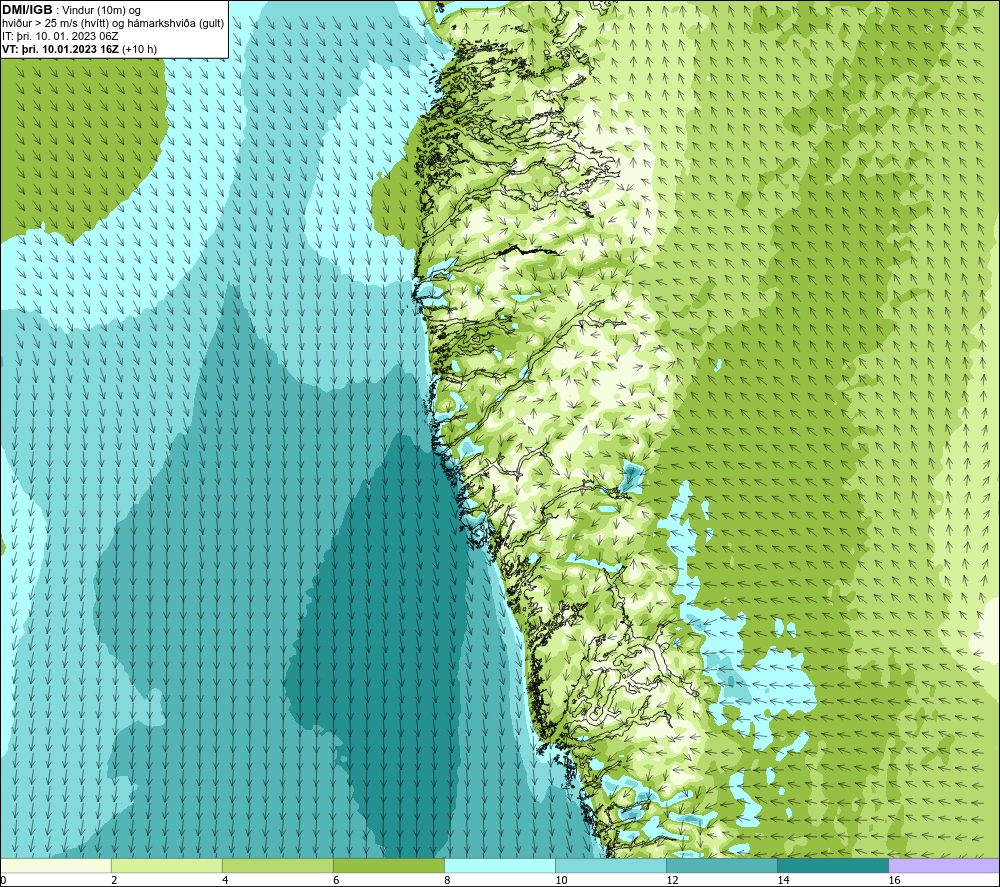Click the legend scale label "8"
1000x887 pixels.
point(447,881)
